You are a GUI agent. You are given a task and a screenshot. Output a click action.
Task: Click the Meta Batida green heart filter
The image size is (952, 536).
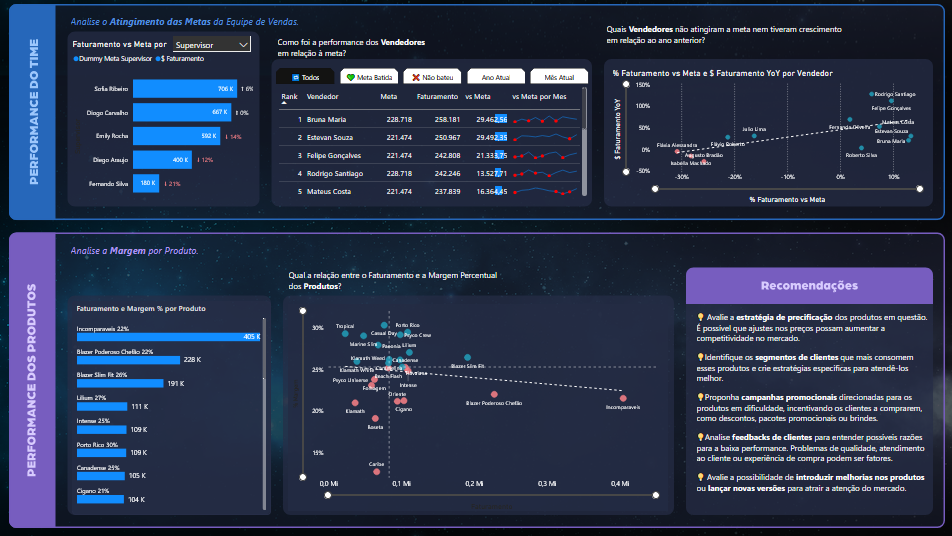click(367, 77)
